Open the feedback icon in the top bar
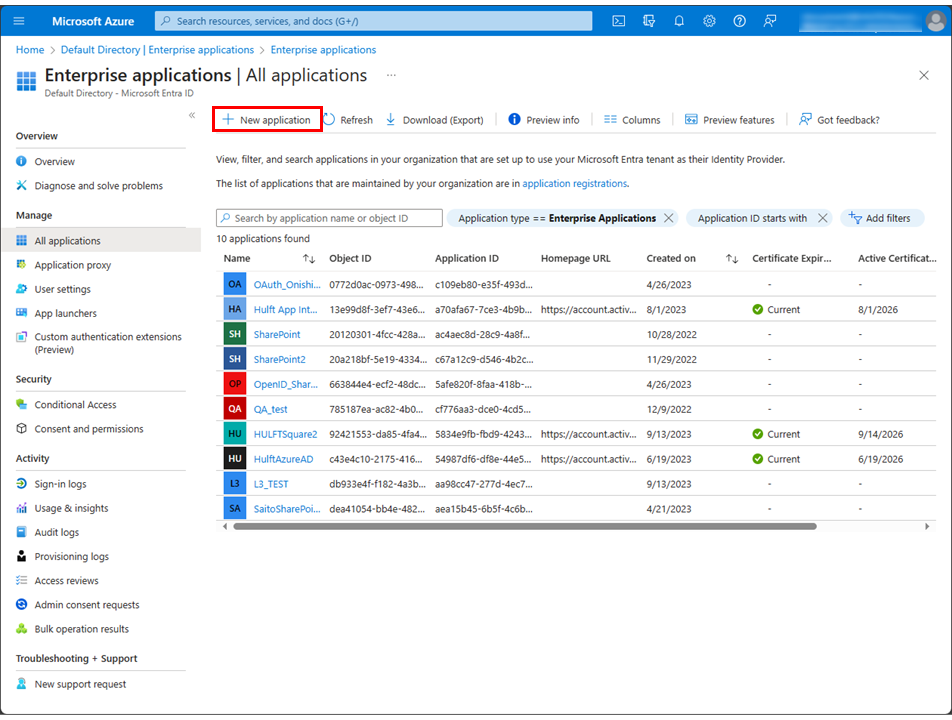Image resolution: width=952 pixels, height=720 pixels. [x=769, y=21]
